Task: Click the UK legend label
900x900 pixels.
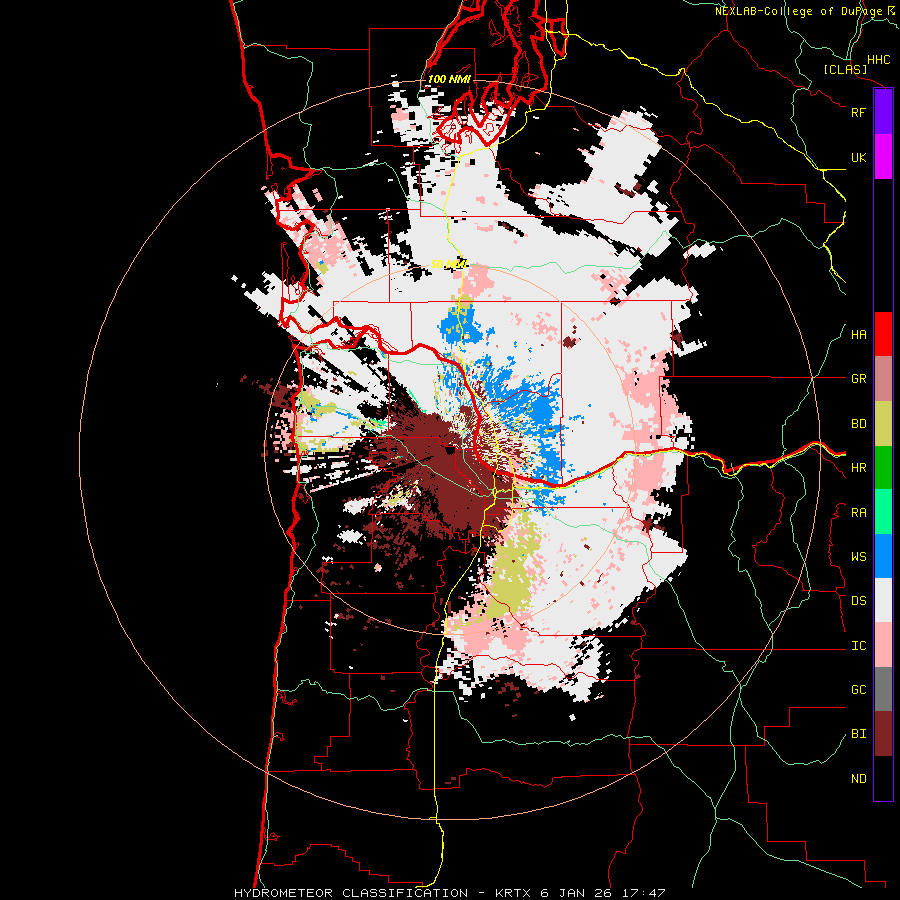Action: pyautogui.click(x=858, y=157)
